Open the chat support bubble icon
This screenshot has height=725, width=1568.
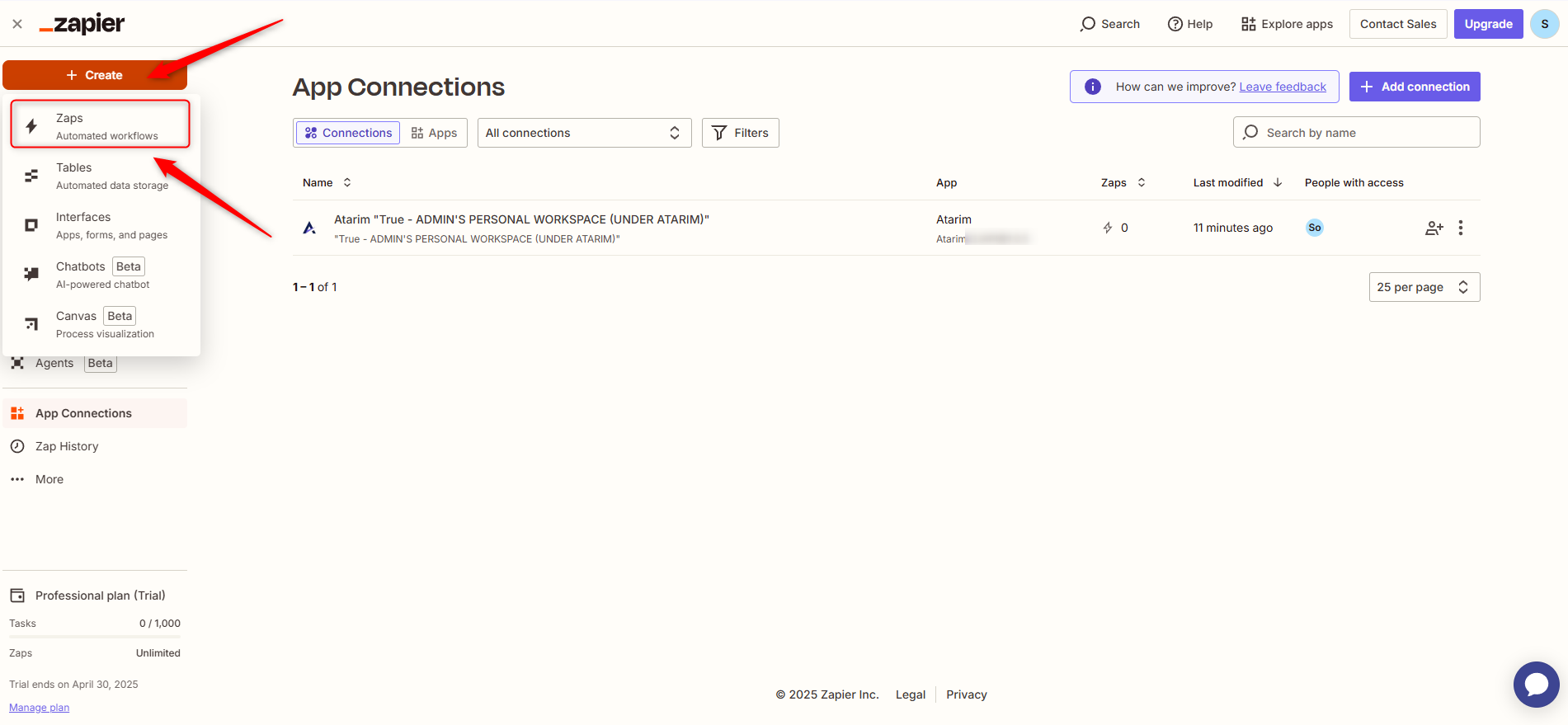[1536, 685]
